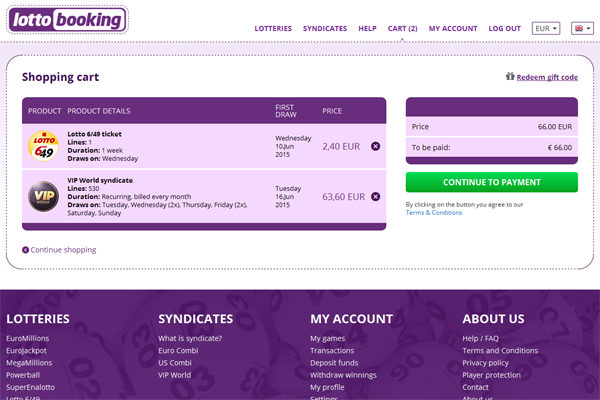Click the Continue to Payment button
600x400 pixels.
point(492,182)
